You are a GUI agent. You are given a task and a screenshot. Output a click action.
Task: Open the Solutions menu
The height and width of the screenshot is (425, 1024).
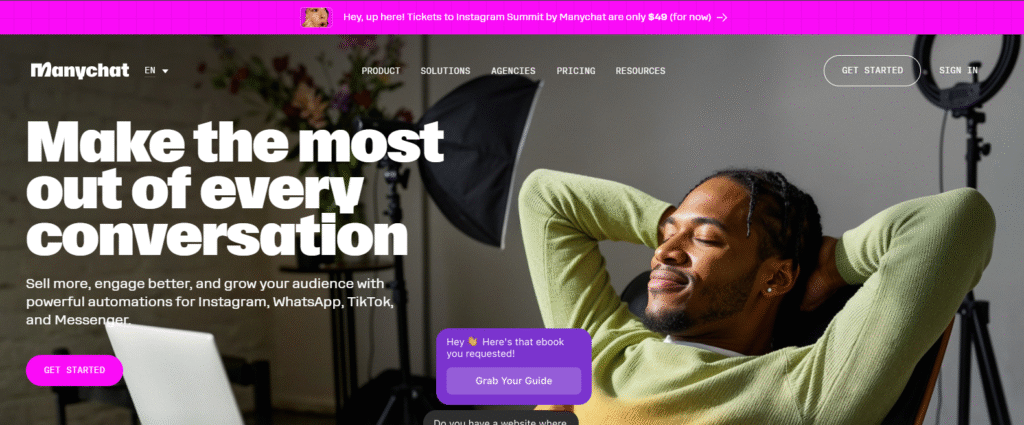445,71
